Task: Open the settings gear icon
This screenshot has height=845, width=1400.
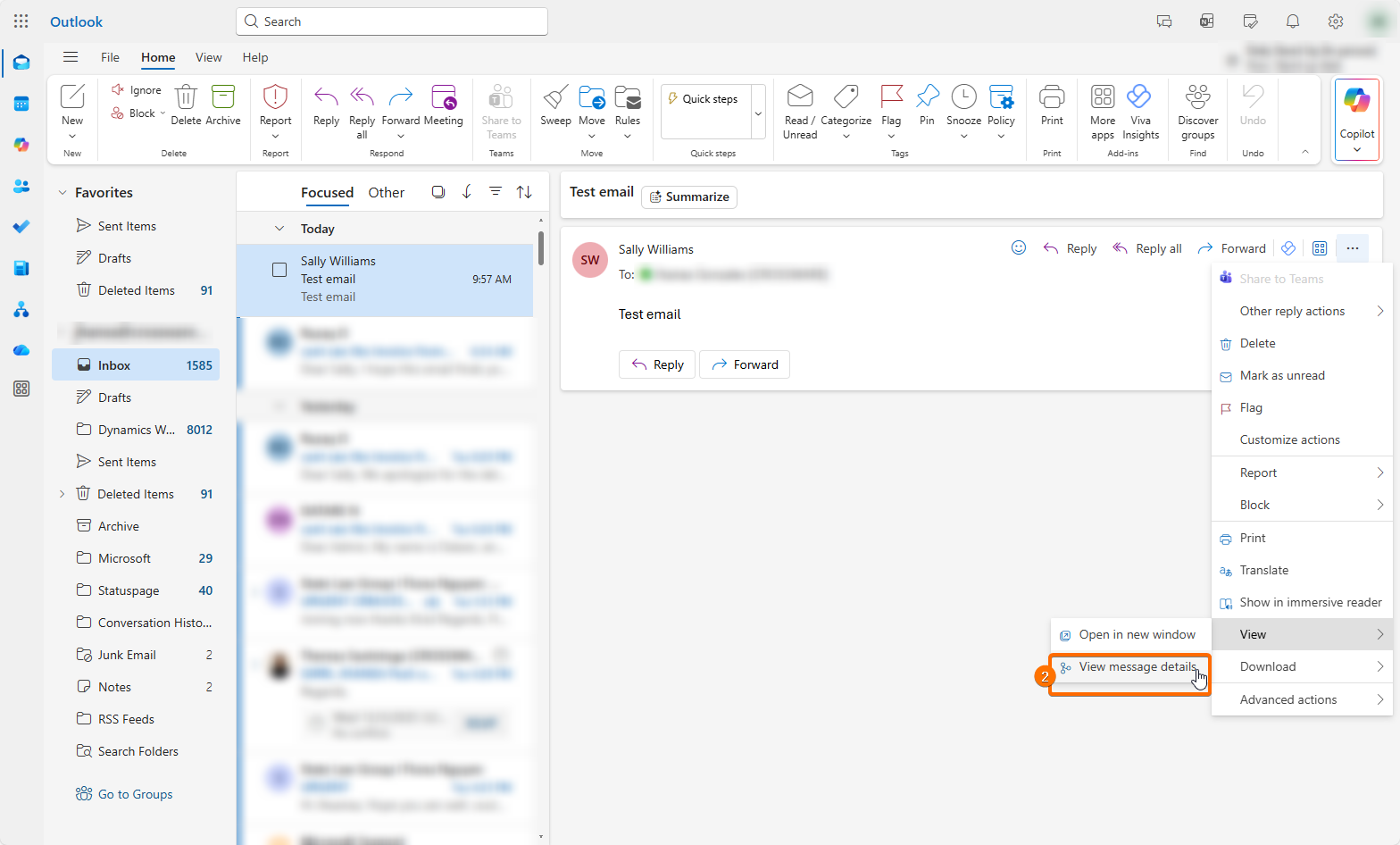Action: [1336, 21]
